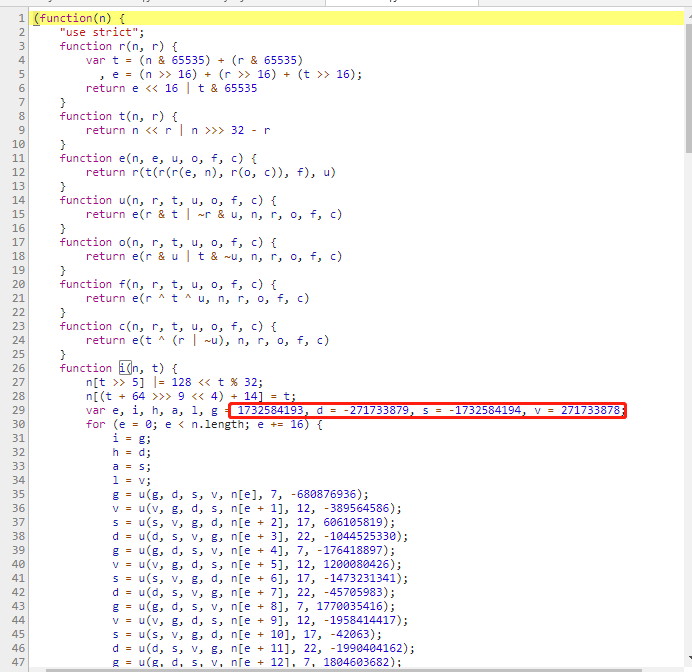Click the line containing -42063
This screenshot has height=672, width=692.
[x=247, y=634]
